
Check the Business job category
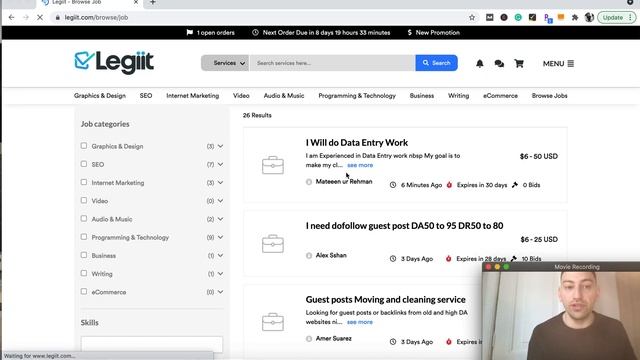point(84,255)
